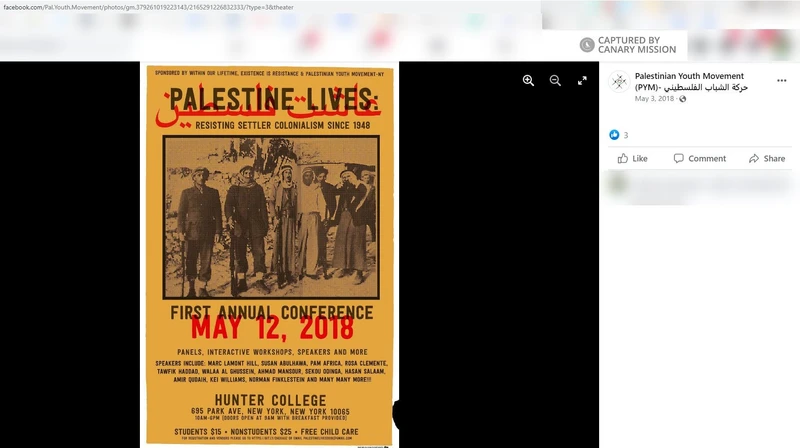The width and height of the screenshot is (800, 448).
Task: View the 3 reactions count
Action: coord(626,135)
